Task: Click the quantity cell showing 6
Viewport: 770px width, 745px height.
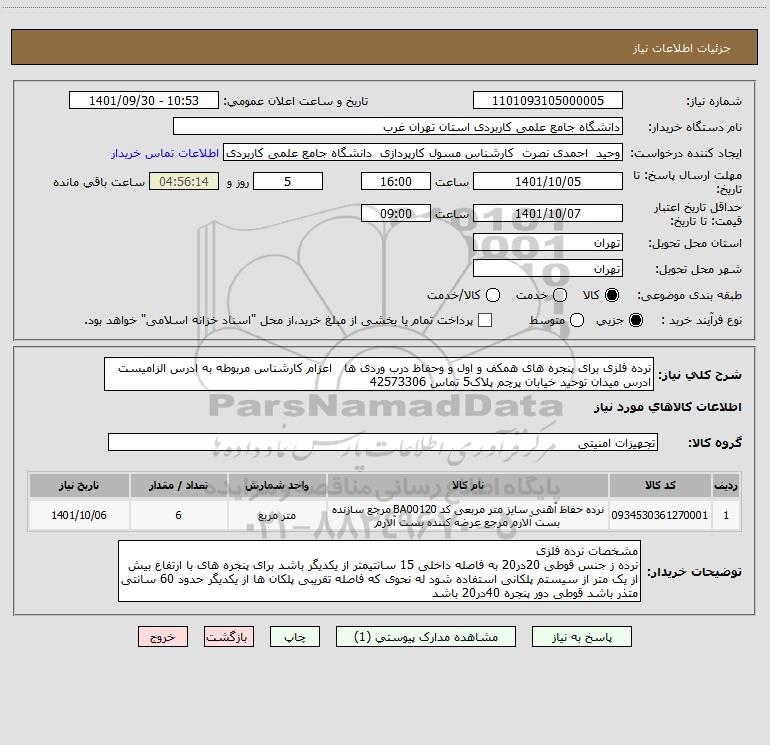Action: point(178,515)
